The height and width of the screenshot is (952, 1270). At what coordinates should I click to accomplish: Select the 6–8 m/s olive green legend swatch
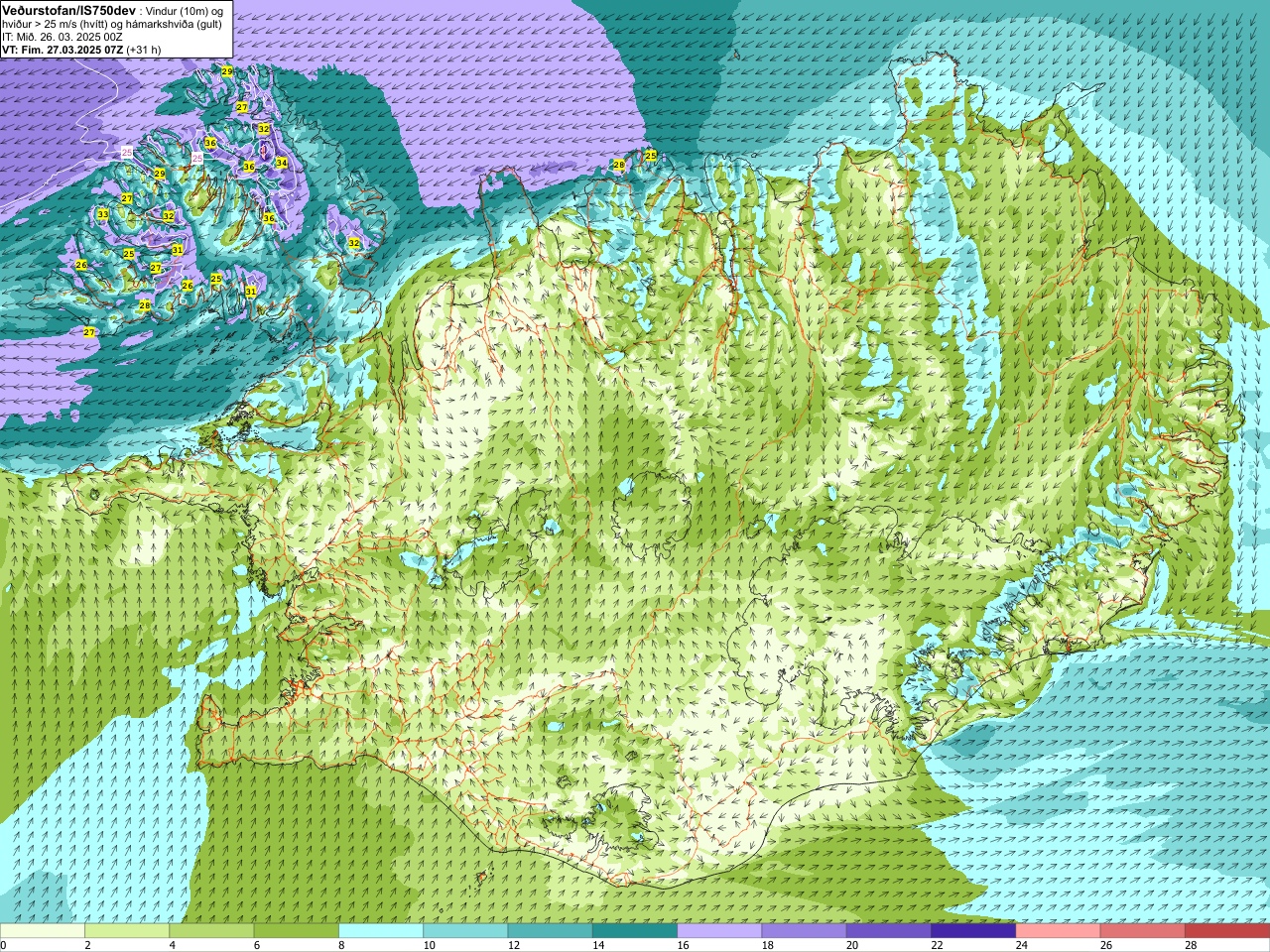click(x=296, y=931)
